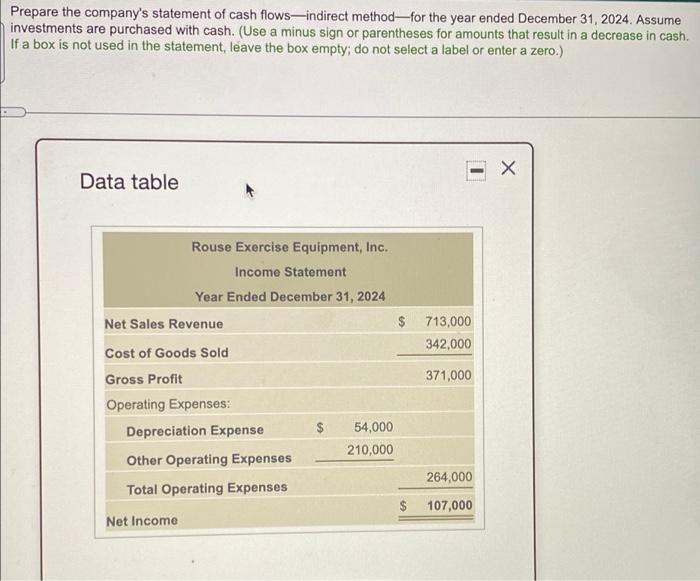
Task: Select Year Ended December 31, 2024 text
Action: (290, 297)
